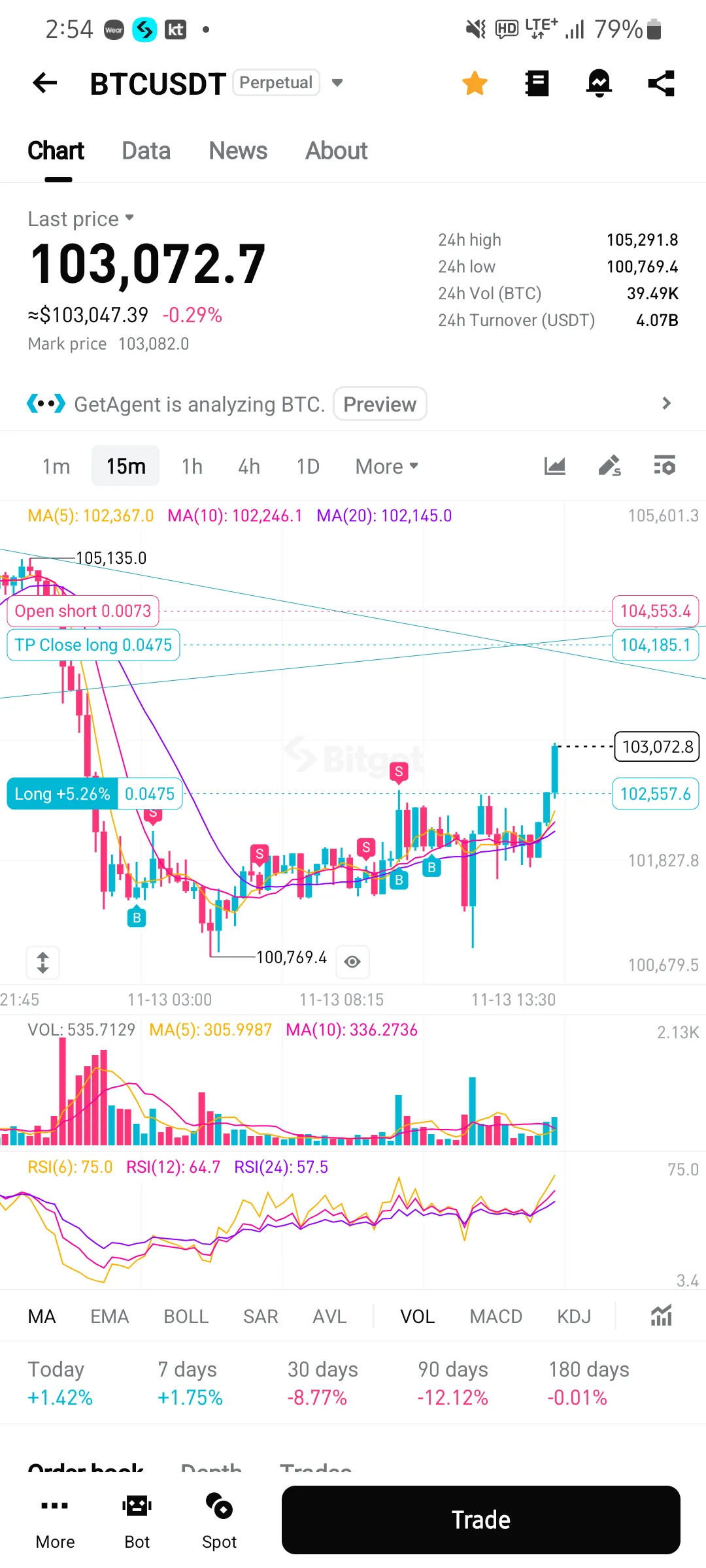Expand the More timeframes dropdown
This screenshot has height=1568, width=706.
(x=386, y=466)
